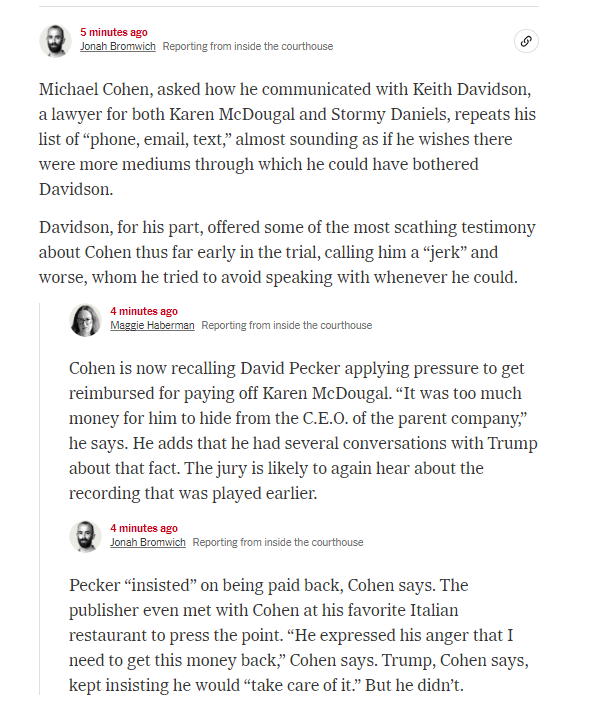The width and height of the screenshot is (592, 714).
Task: Open Jonah Bromwich's author link on the reply post
Action: click(x=148, y=542)
